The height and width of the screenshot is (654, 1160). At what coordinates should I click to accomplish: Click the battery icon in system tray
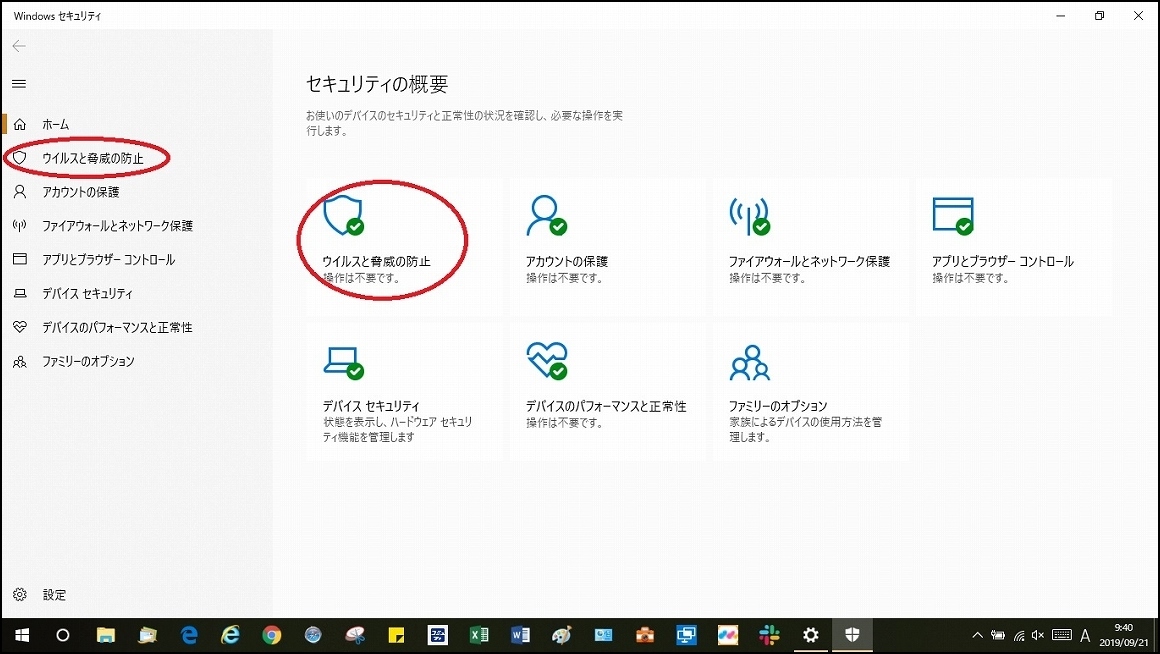tap(998, 636)
